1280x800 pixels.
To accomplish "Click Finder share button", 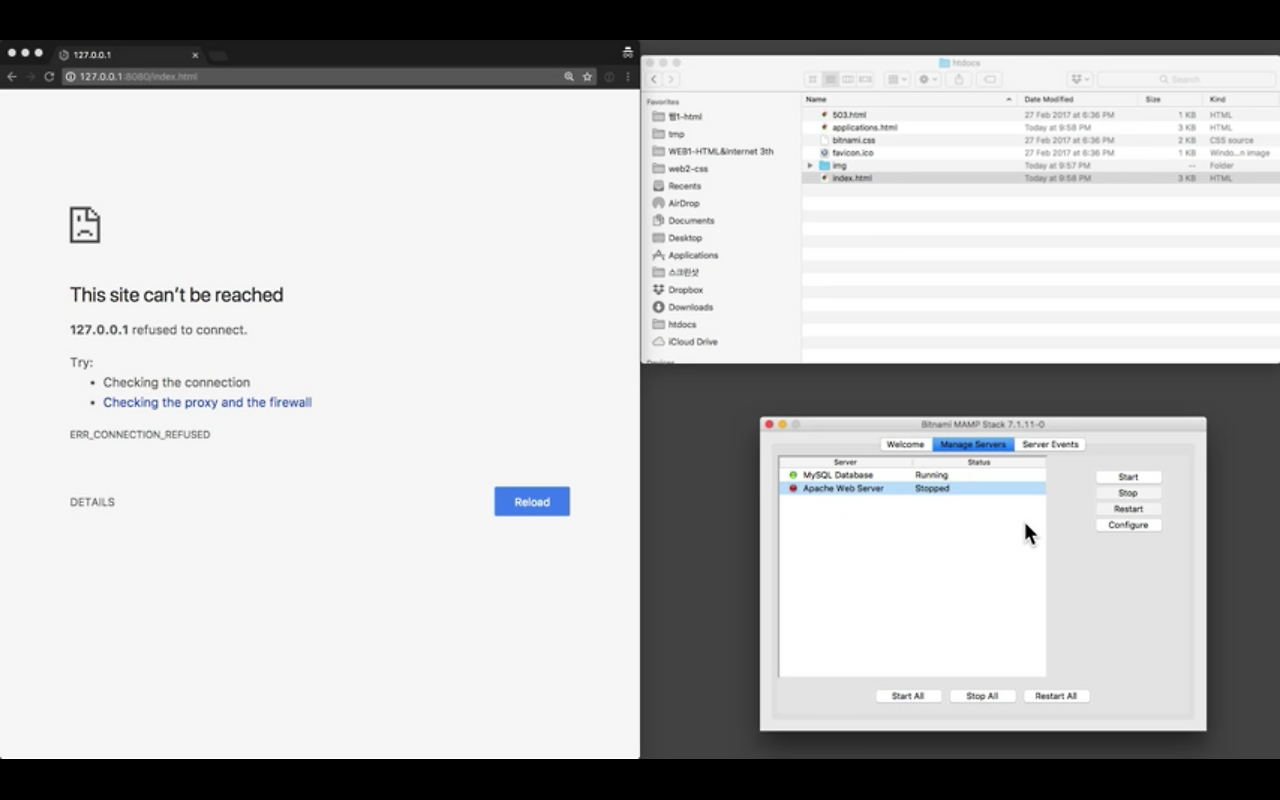I will [959, 79].
